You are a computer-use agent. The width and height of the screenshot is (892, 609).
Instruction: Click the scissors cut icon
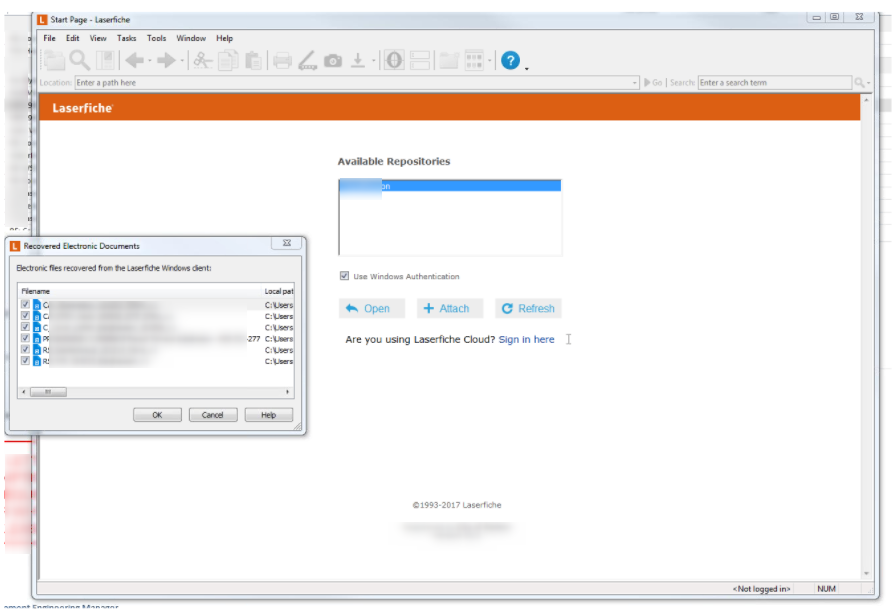(x=203, y=60)
